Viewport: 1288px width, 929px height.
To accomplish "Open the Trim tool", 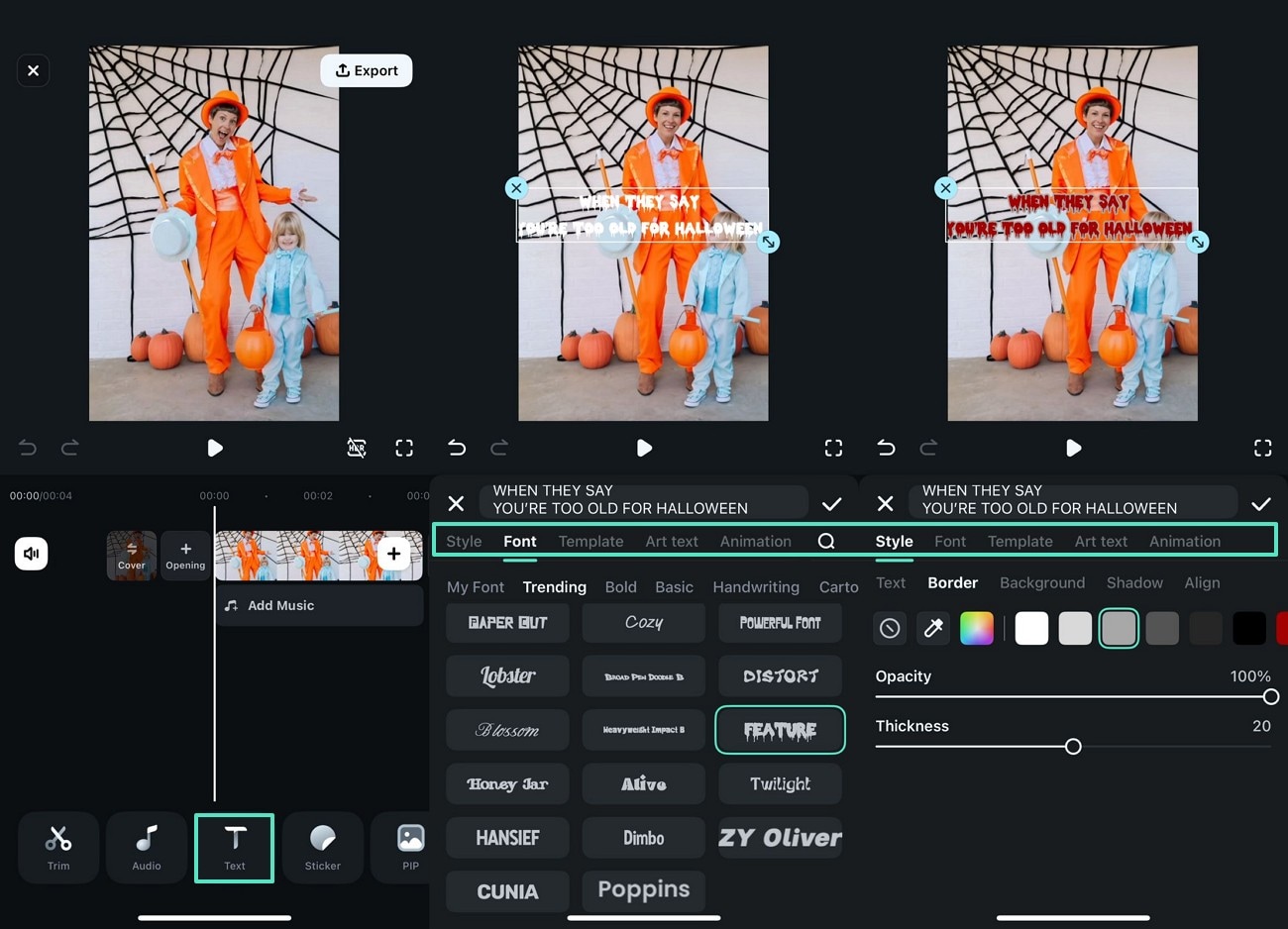I will coord(58,847).
